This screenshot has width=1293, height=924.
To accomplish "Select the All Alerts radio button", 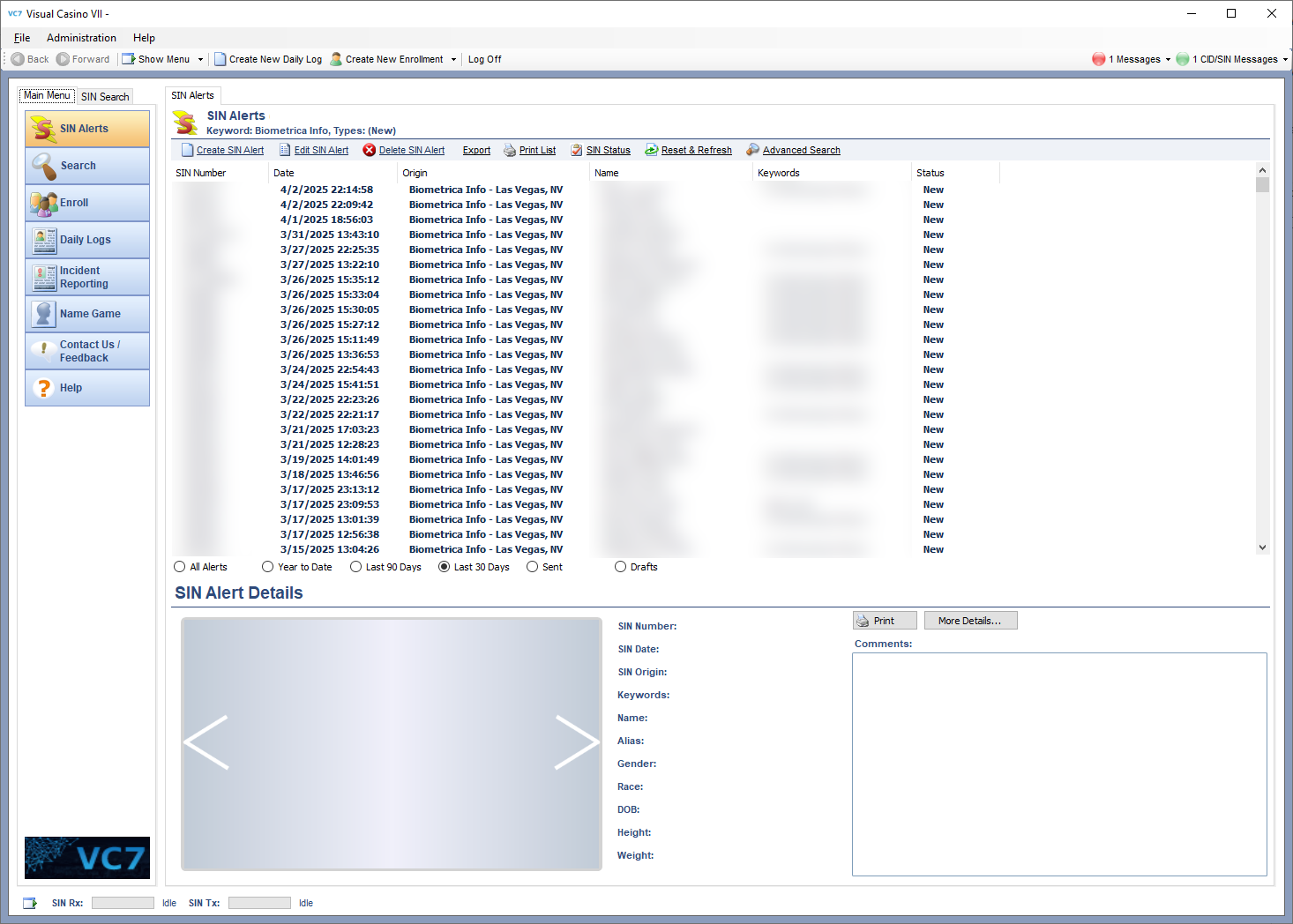I will [x=179, y=566].
